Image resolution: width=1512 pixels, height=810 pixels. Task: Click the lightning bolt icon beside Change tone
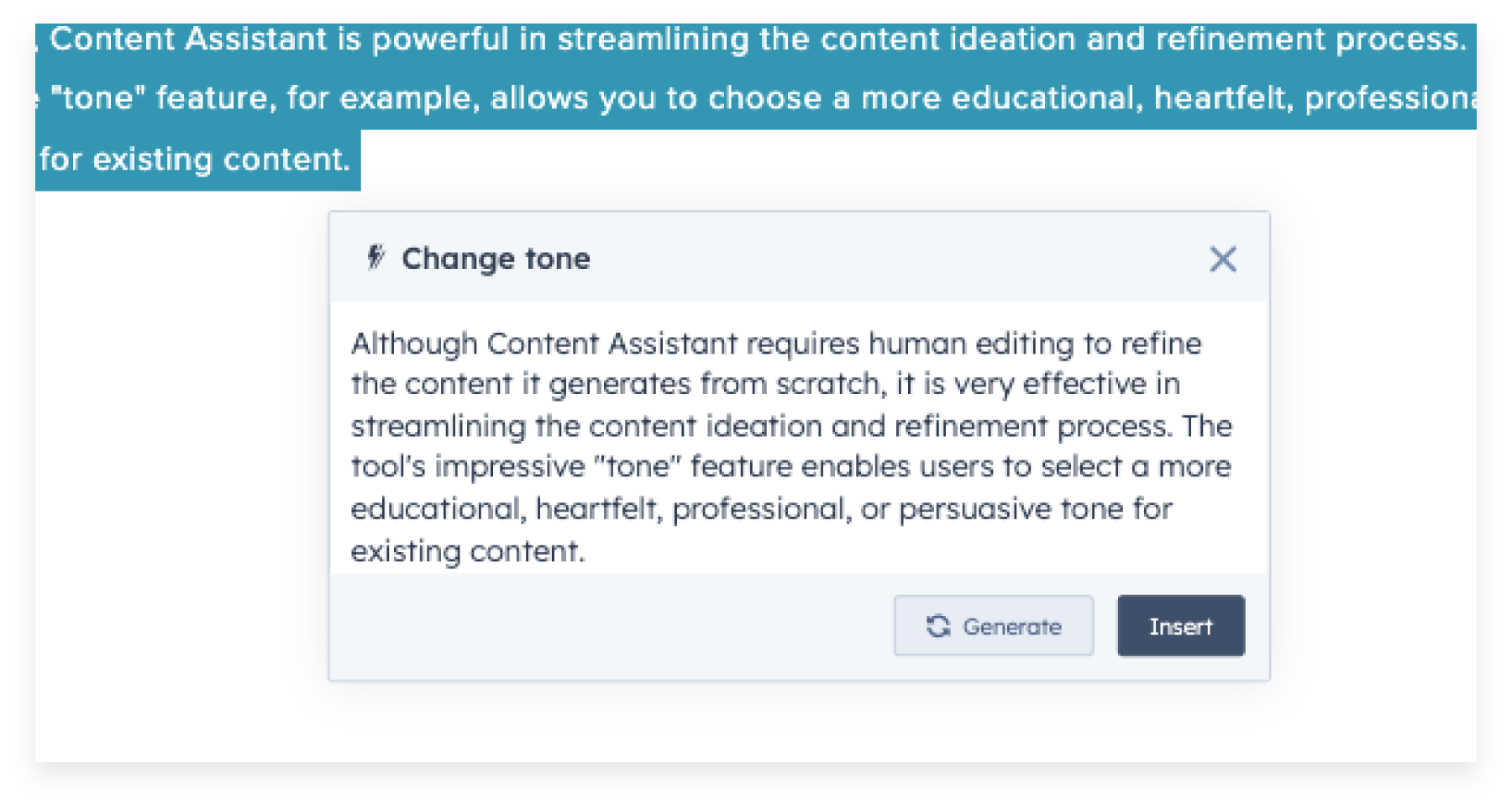coord(375,258)
